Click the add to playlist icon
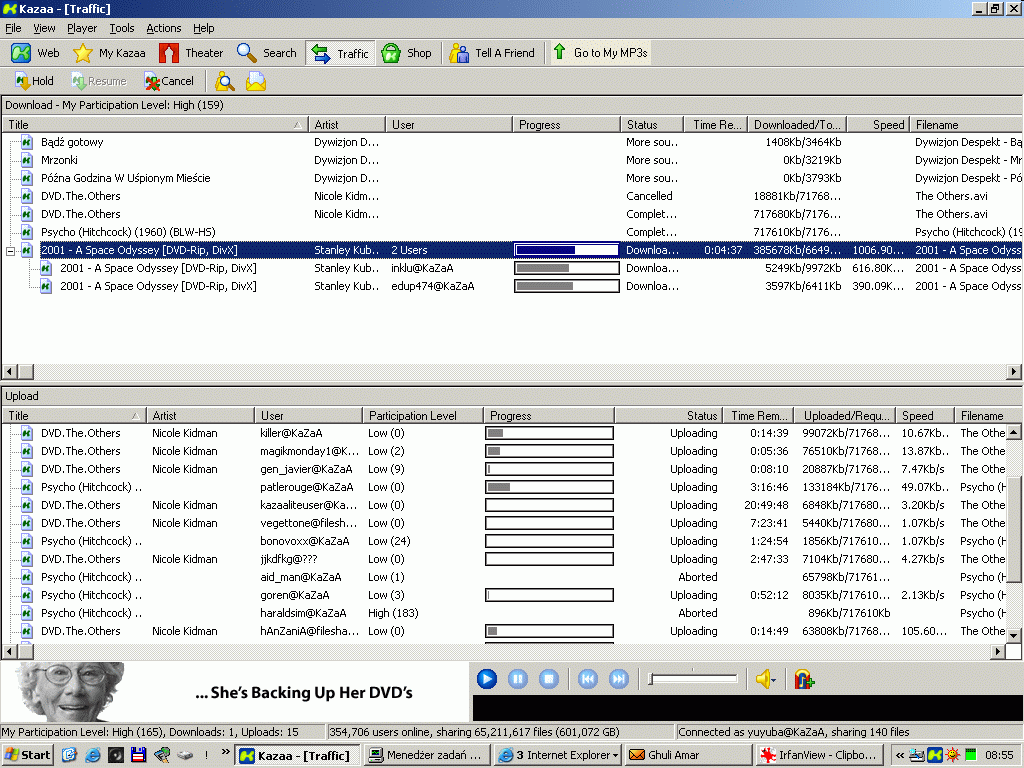Screen dimensions: 1024x768 pos(804,679)
